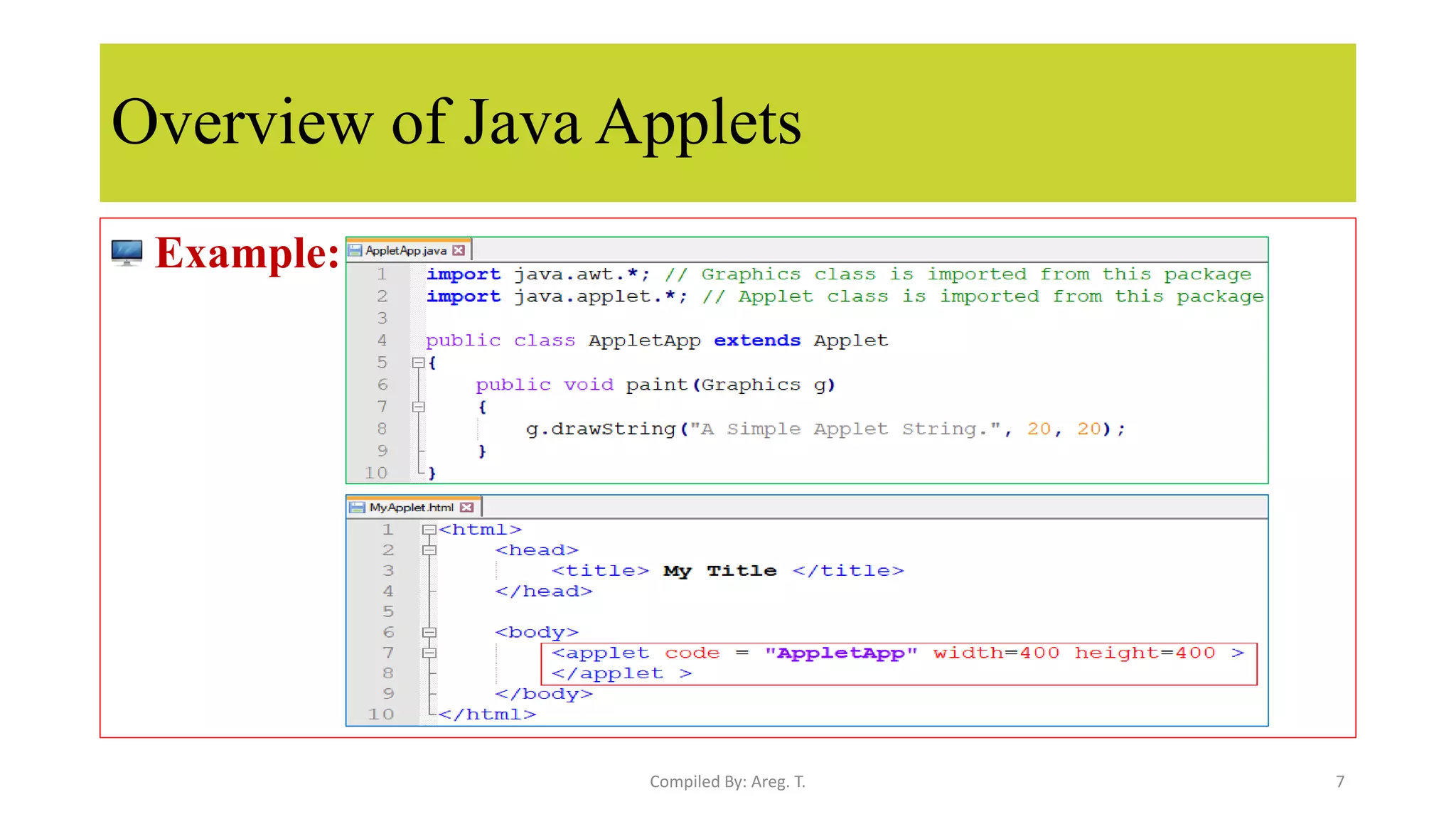Screen dimensions: 1456x819
Task: Collapse the class body fold at Java line 5
Action: 419,363
